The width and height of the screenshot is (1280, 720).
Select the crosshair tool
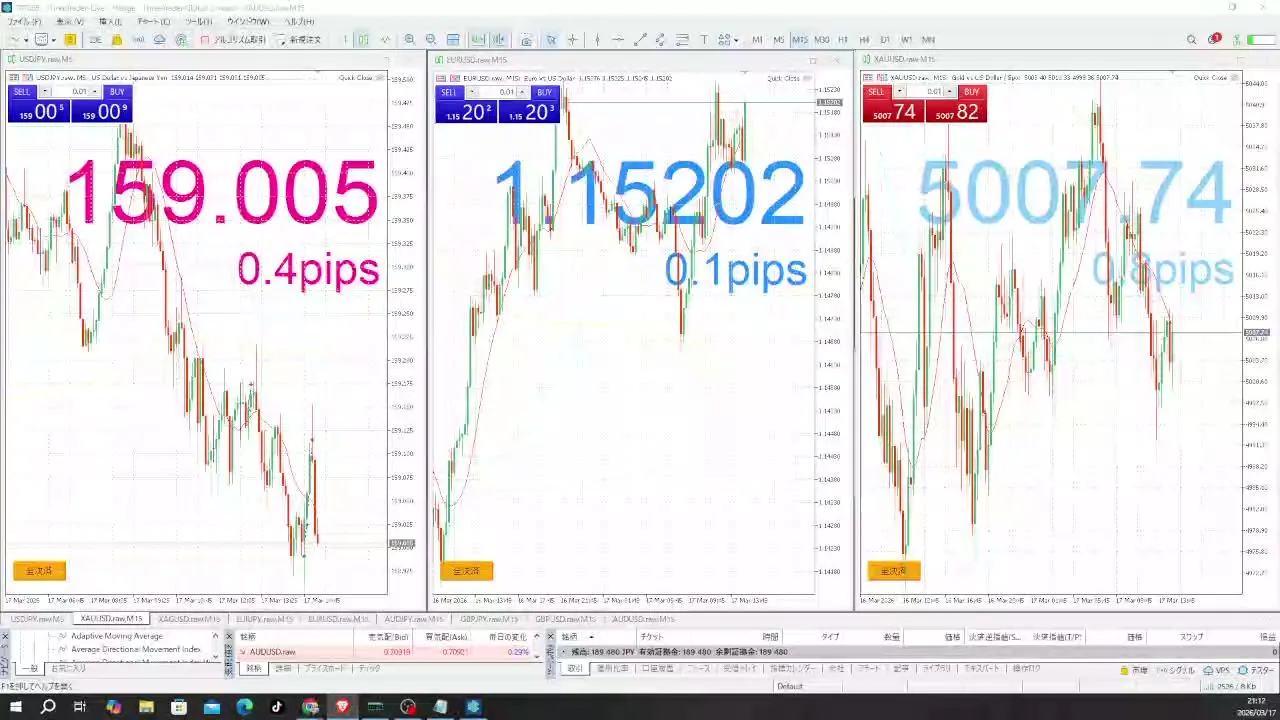572,40
